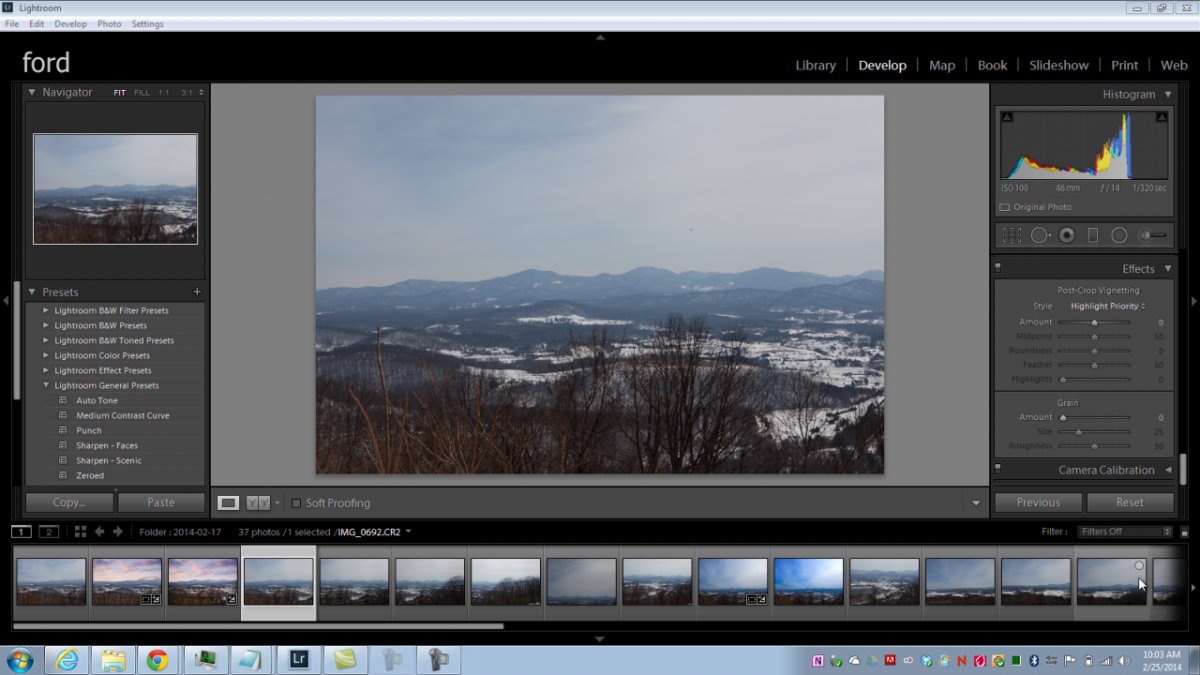Open the Develop menu in menu bar
1200x675 pixels.
click(70, 24)
